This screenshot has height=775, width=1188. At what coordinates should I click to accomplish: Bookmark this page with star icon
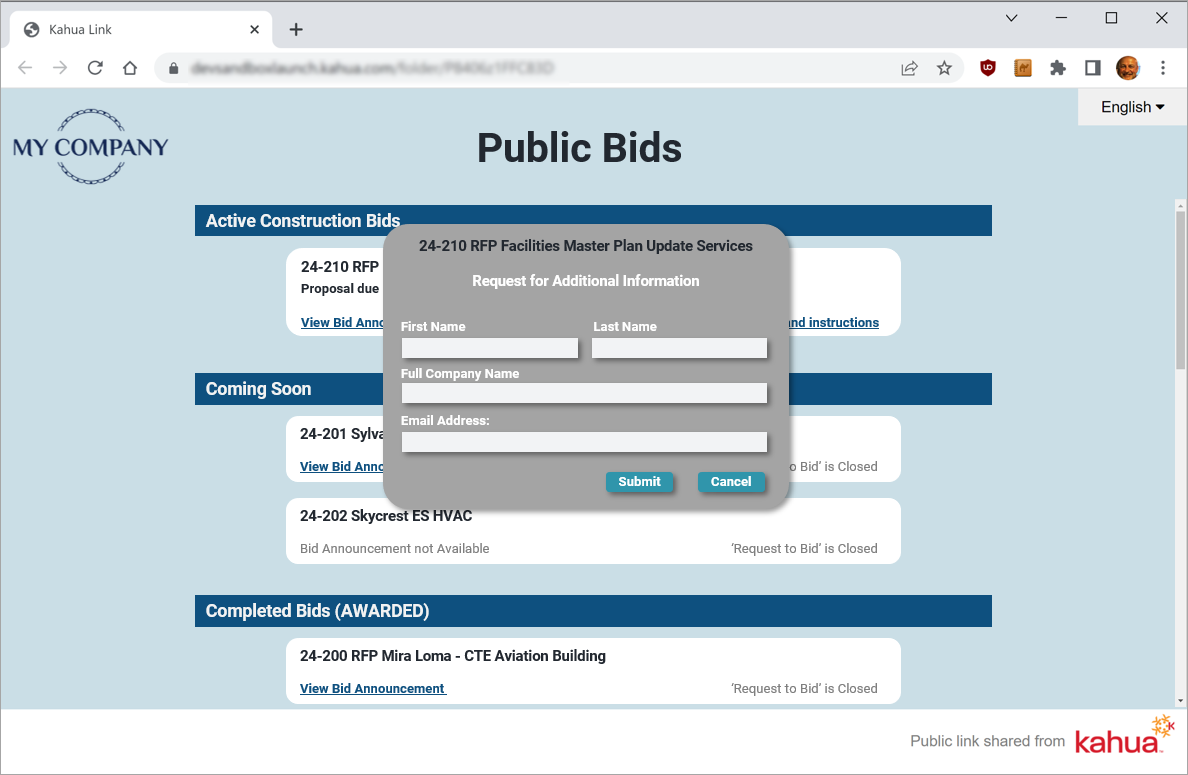(944, 68)
